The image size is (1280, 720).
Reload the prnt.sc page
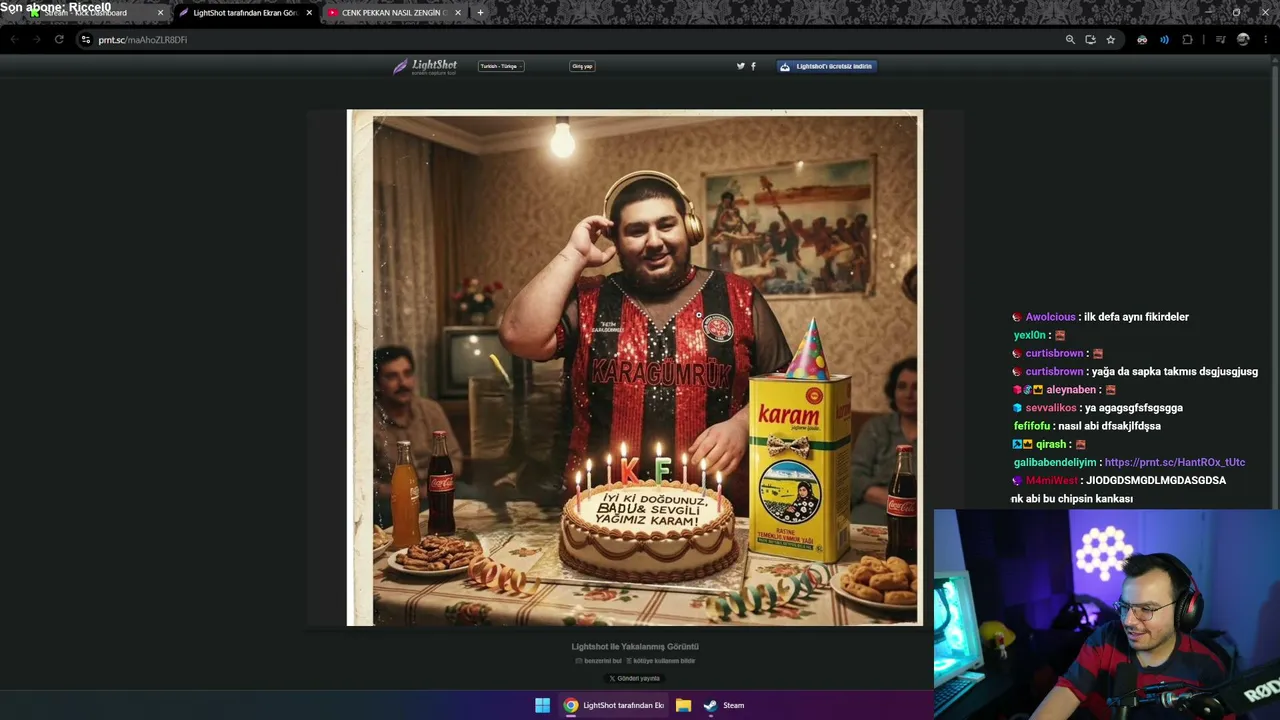coord(59,40)
